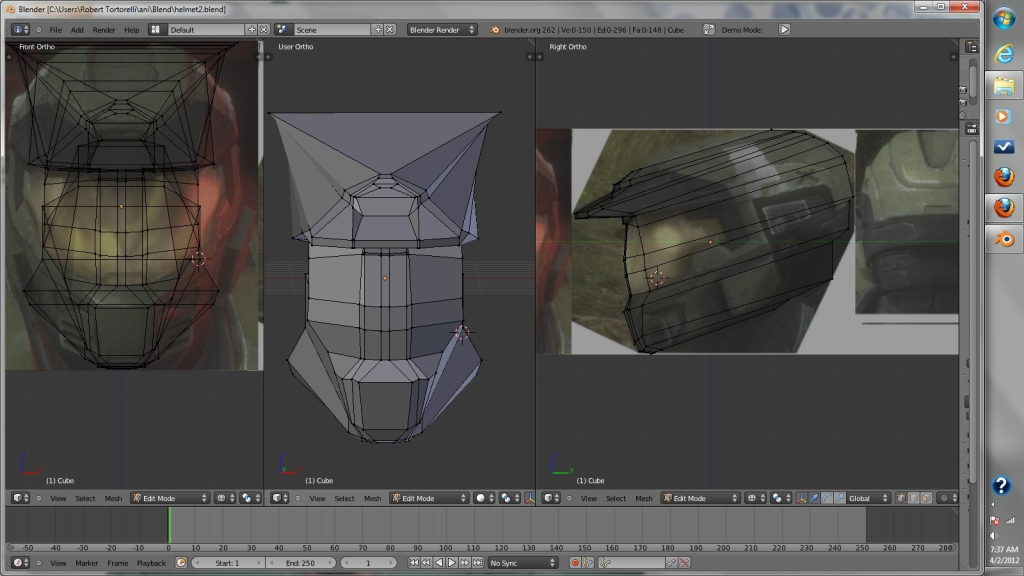Switch to vertex select mode
Screen dimensions: 1024x576
click(901, 498)
